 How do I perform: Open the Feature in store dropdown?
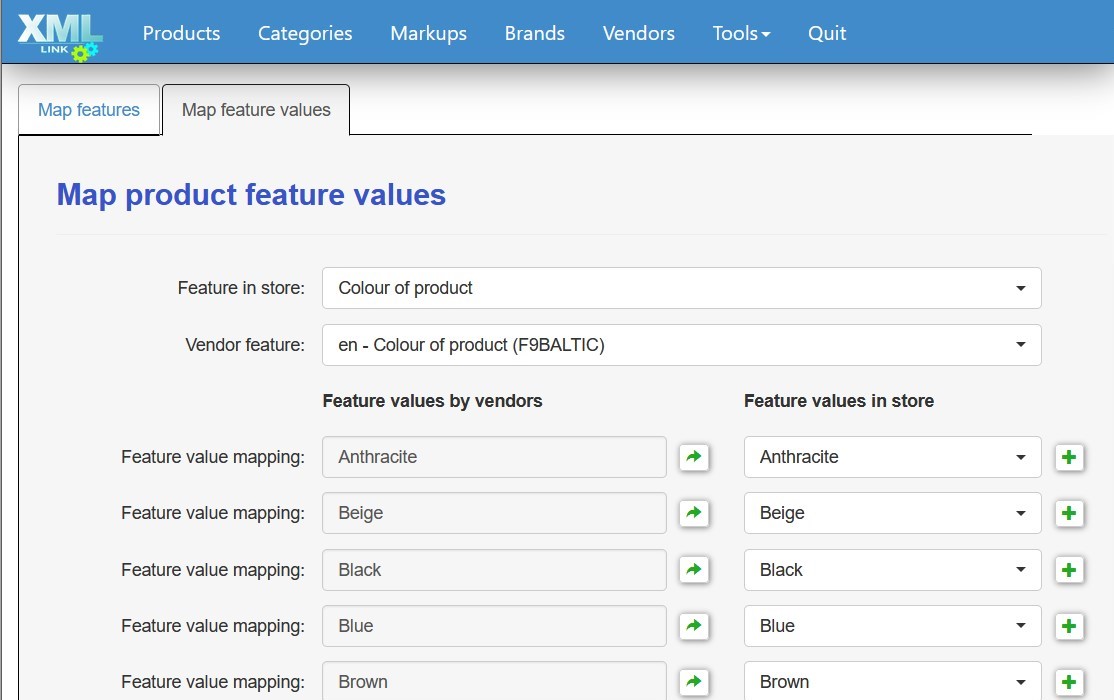click(682, 288)
